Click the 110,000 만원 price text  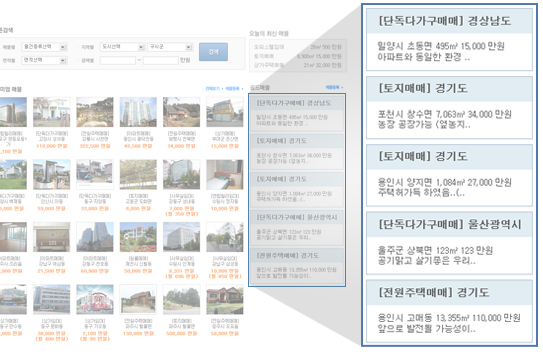pos(52,146)
